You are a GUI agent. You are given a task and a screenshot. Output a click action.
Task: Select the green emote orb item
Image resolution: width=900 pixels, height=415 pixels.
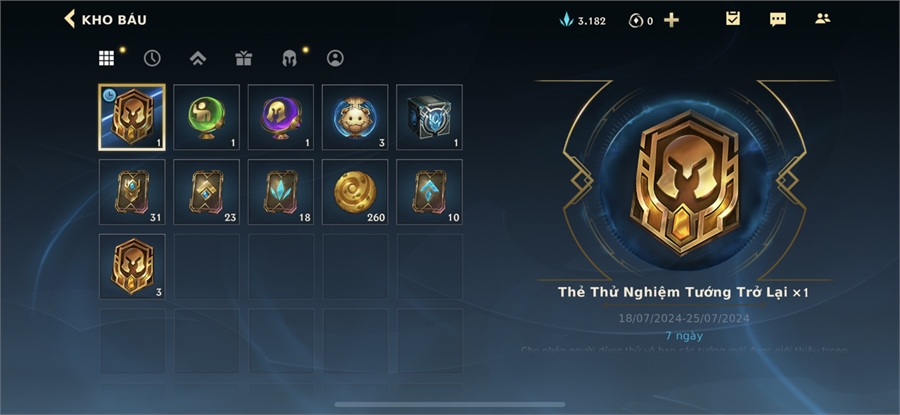tap(207, 117)
